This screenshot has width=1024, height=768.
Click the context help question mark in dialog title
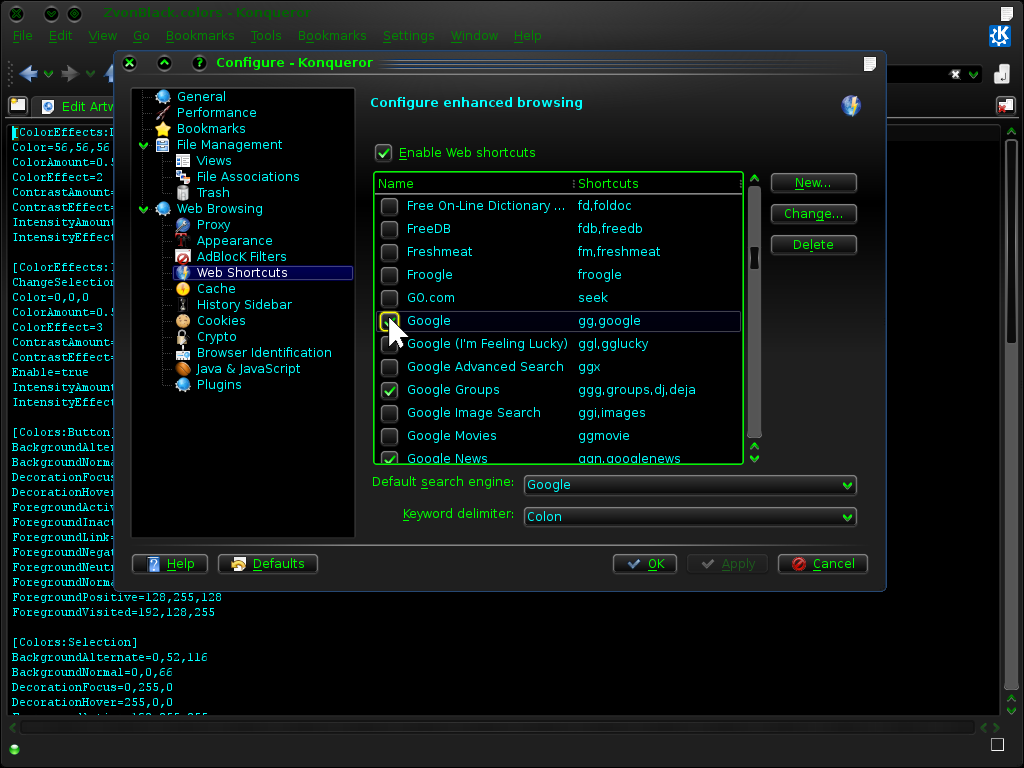coord(199,63)
